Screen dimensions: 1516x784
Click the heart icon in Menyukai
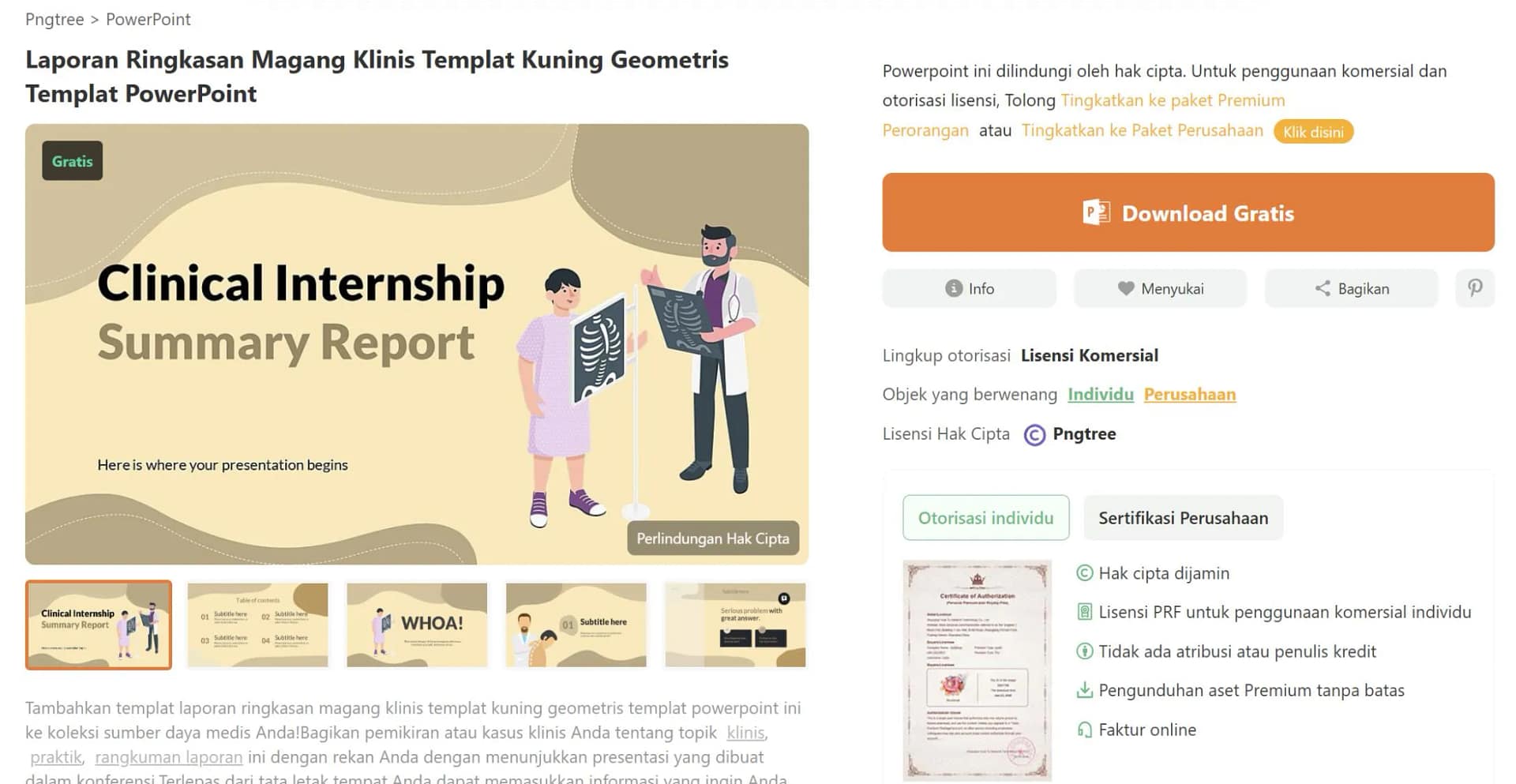(1126, 288)
